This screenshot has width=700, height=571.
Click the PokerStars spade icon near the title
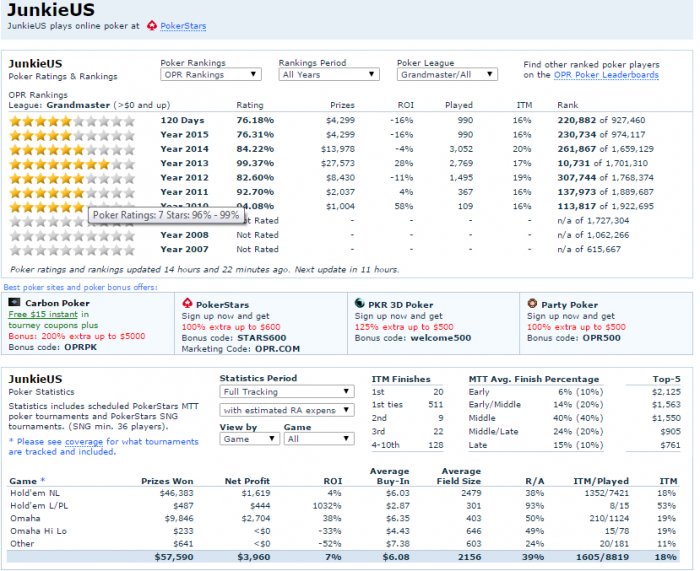click(151, 26)
